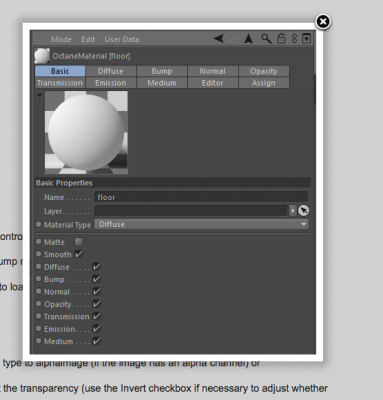Click the animation dot beside Medium checkbox
Viewport: 383px width, 400px height.
(39, 341)
